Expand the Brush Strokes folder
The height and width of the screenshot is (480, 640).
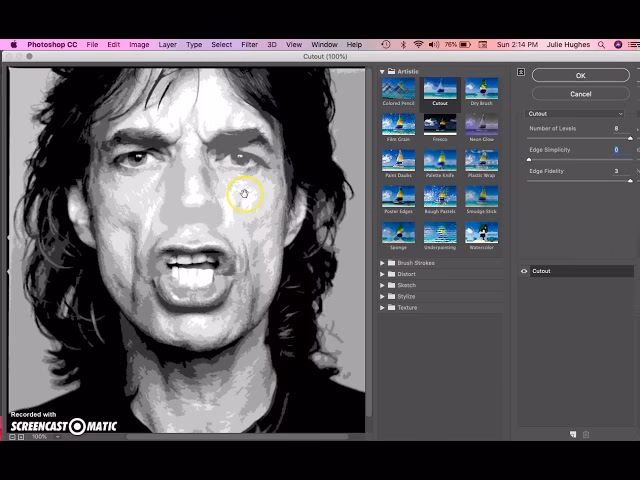(x=382, y=263)
